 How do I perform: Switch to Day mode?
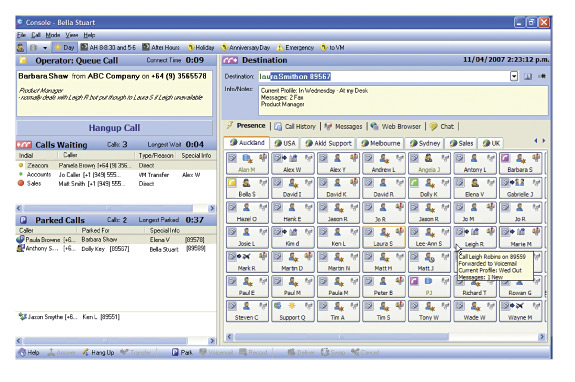[x=65, y=48]
